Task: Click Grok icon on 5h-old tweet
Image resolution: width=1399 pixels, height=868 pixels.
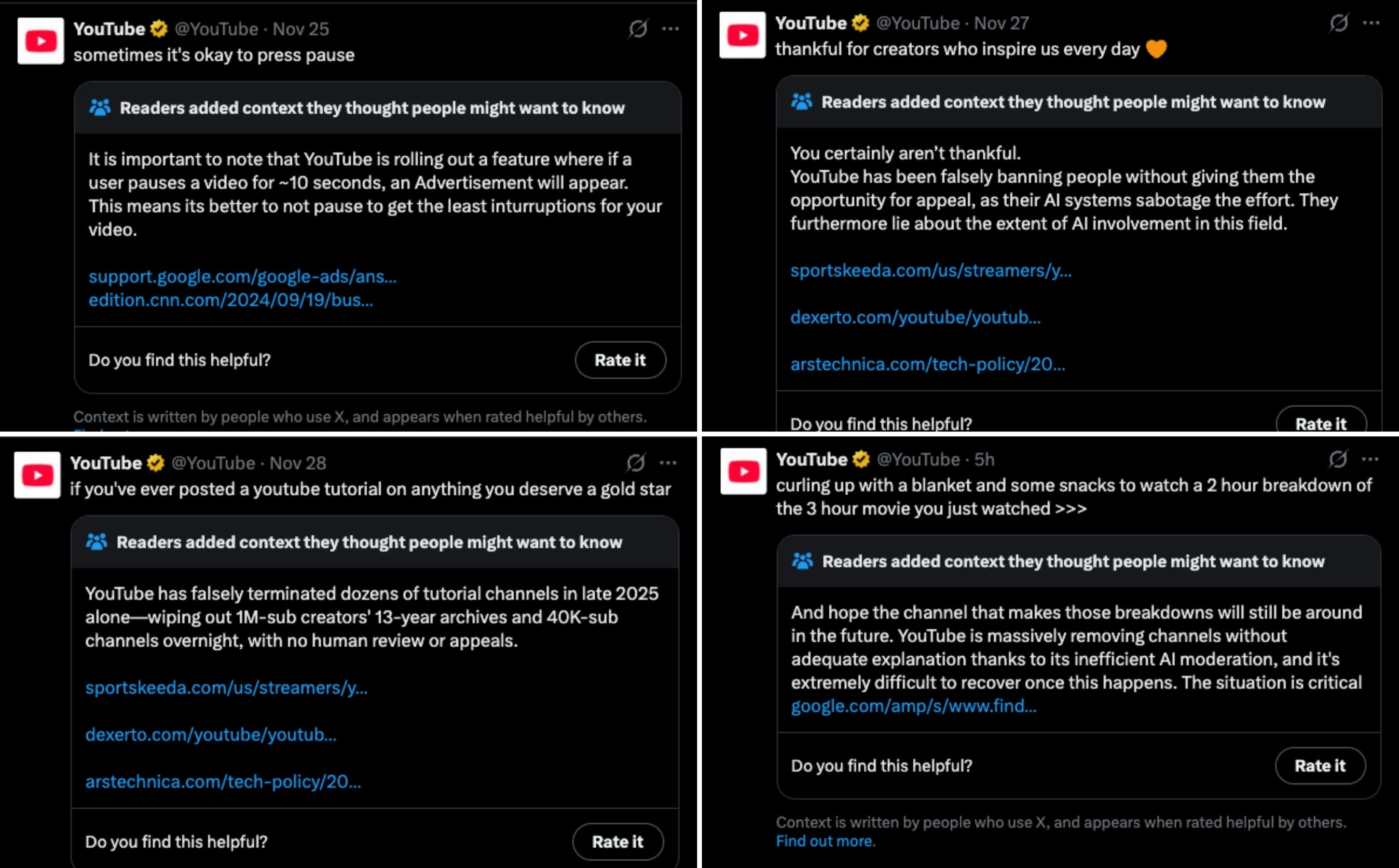Action: click(x=1338, y=459)
